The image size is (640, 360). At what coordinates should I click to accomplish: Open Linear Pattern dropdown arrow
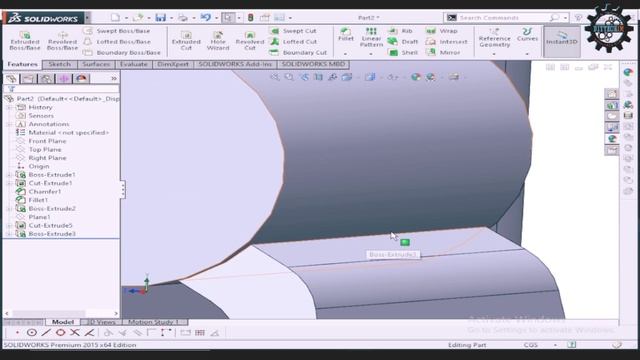click(x=371, y=54)
